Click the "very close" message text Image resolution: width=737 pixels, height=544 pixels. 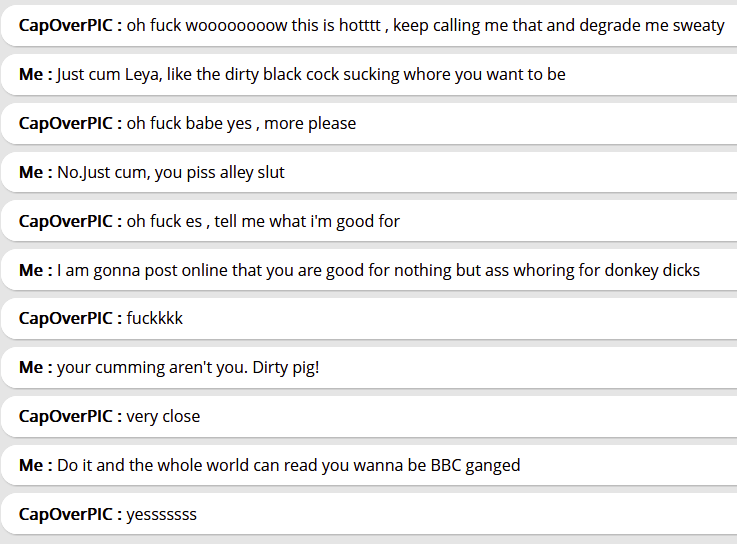(163, 417)
